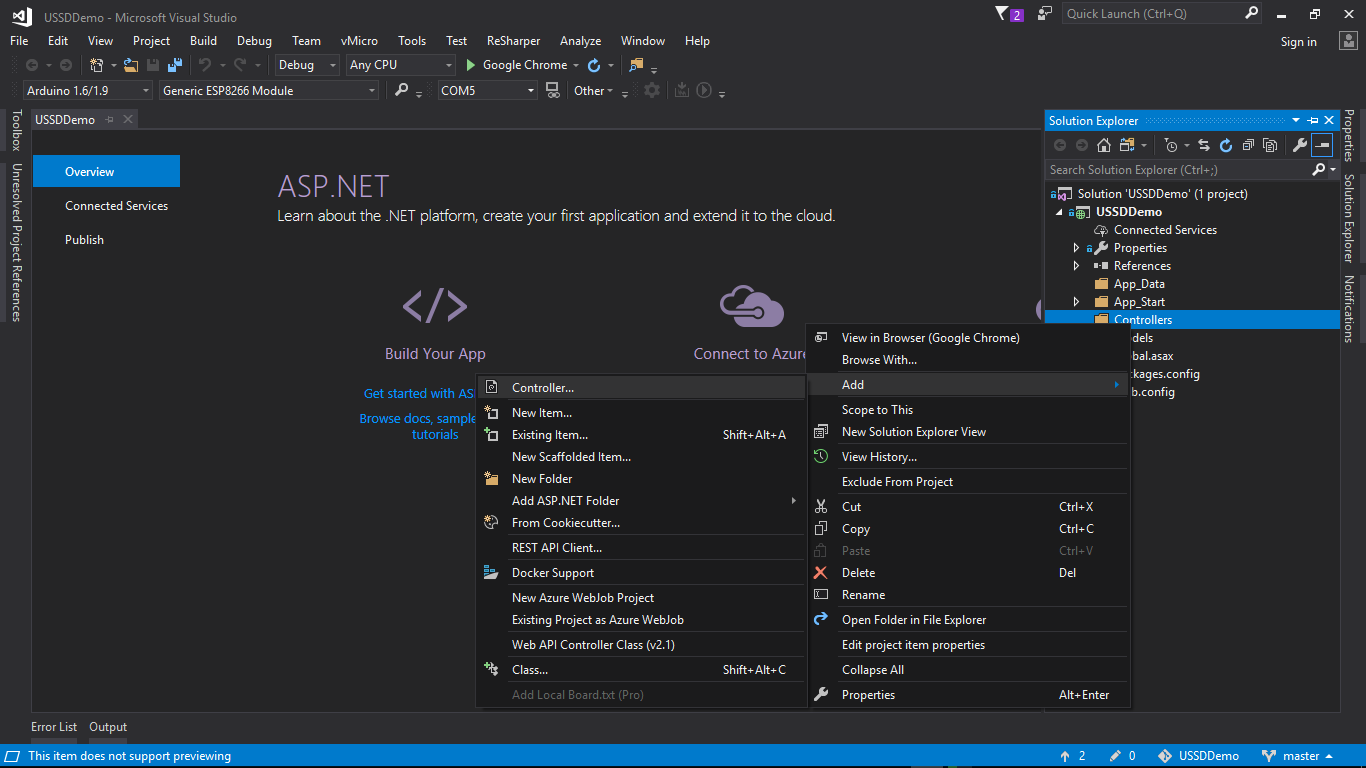Image resolution: width=1366 pixels, height=768 pixels.
Task: Select Controller... from Add submenu
Action: click(x=641, y=388)
